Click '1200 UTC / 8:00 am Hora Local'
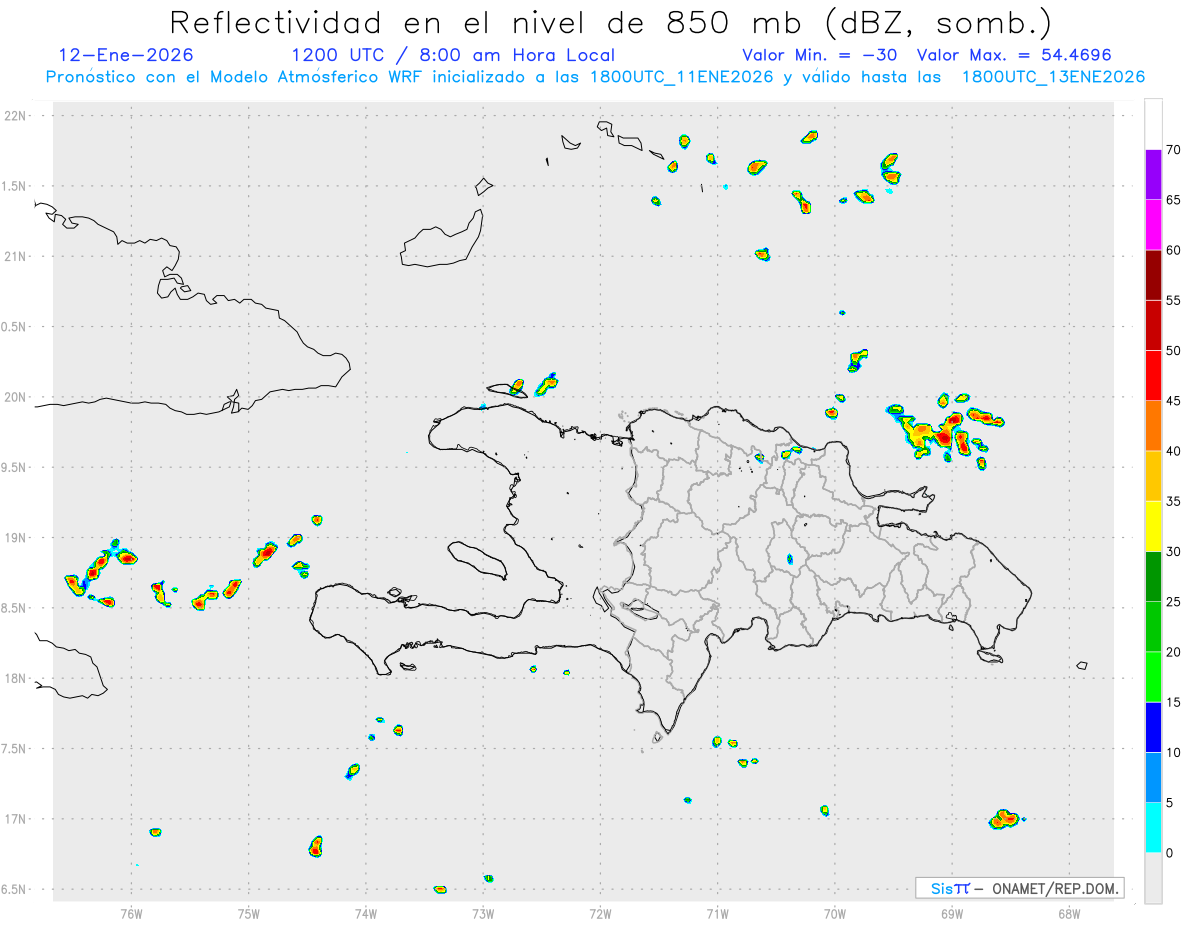Viewport: 1200px width, 927px height. (453, 55)
